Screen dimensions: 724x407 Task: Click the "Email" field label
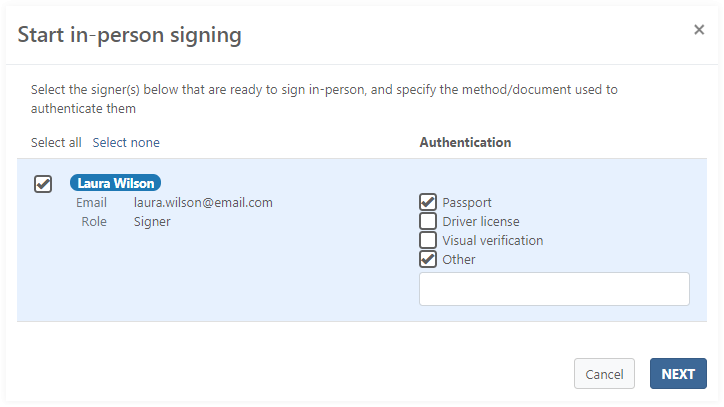tap(91, 202)
